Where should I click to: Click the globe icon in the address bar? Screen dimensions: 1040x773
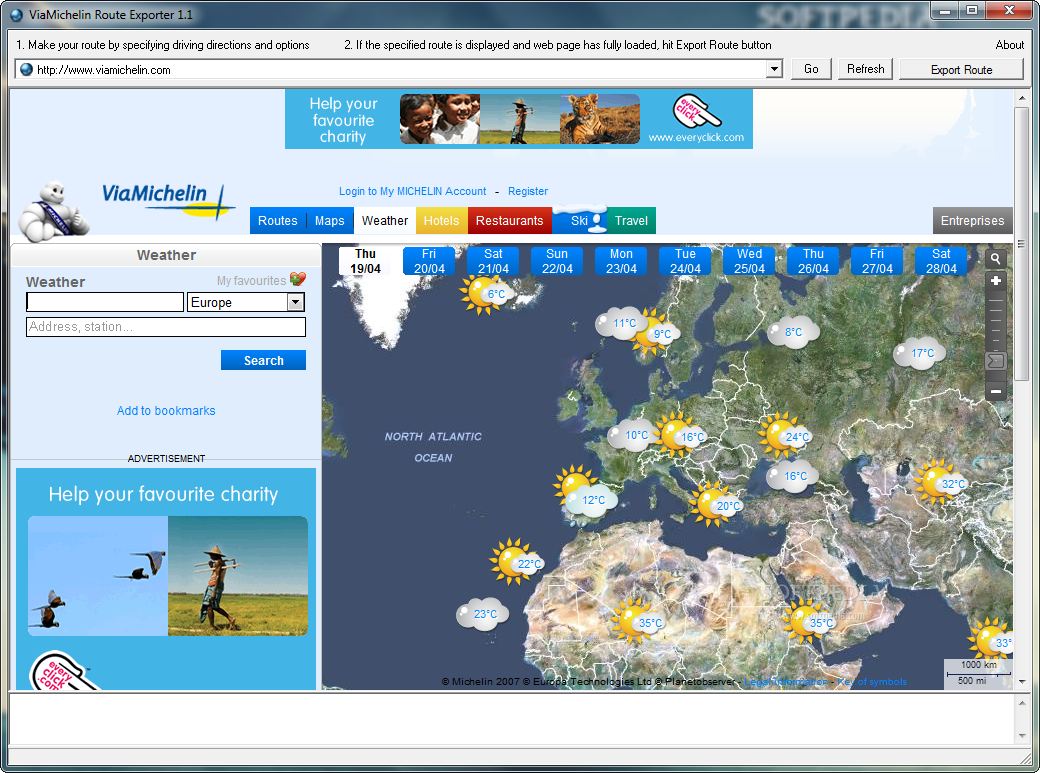(x=26, y=70)
